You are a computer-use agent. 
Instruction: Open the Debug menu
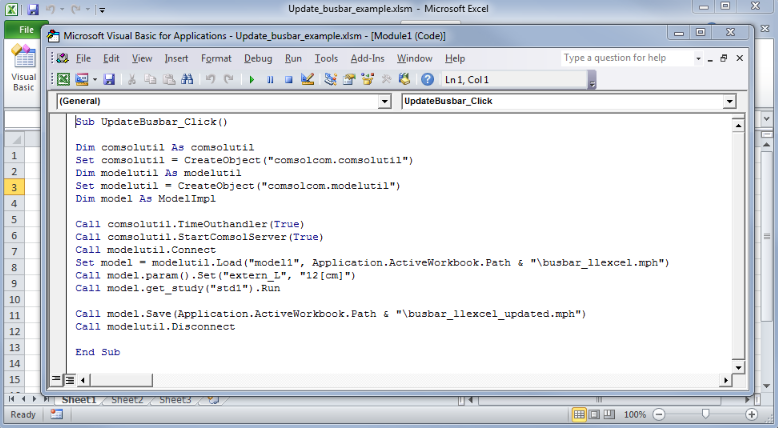point(258,58)
